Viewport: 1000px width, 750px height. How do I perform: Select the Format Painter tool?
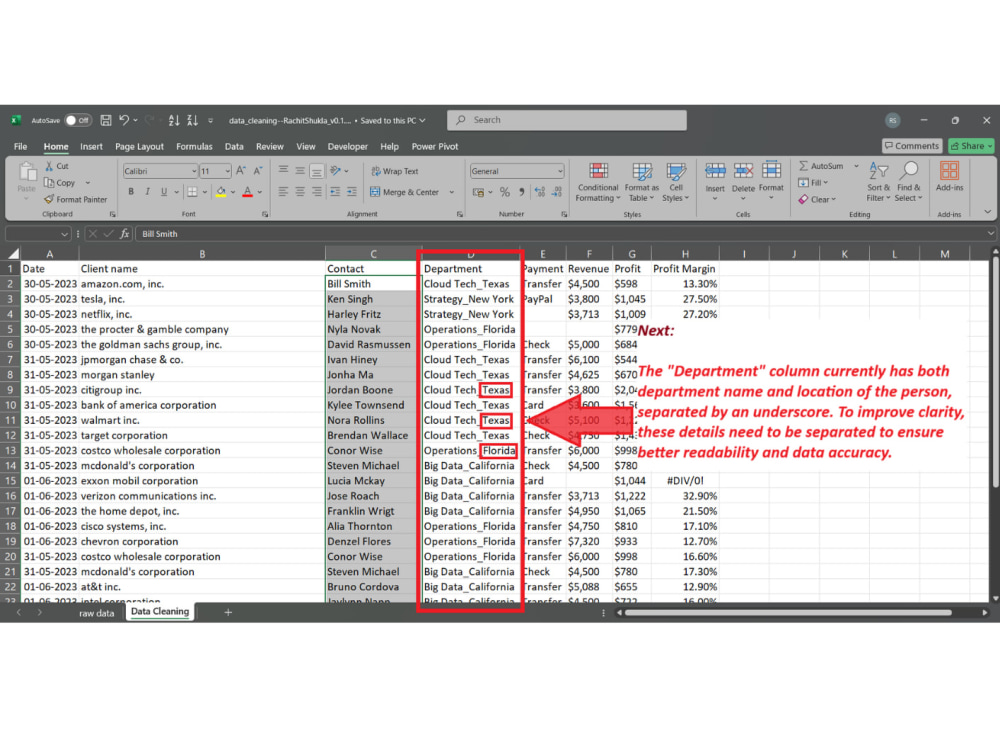[x=75, y=199]
